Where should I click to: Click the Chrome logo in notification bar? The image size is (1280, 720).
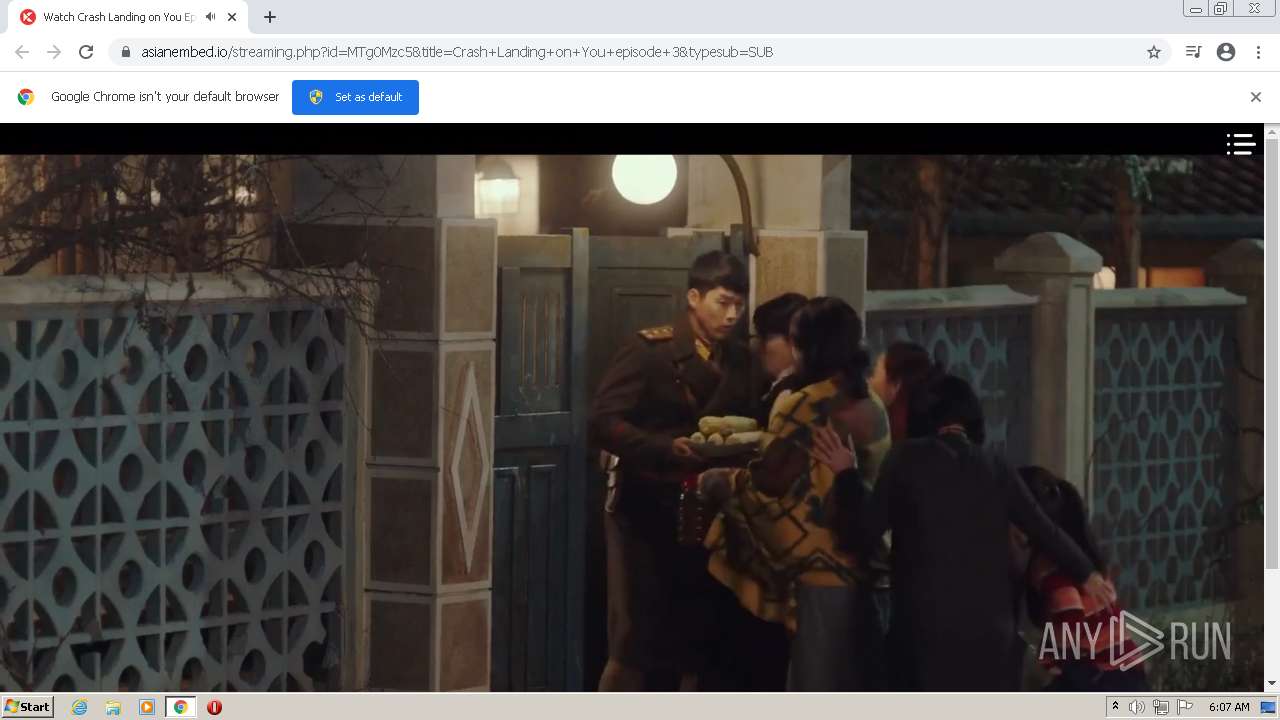coord(26,97)
